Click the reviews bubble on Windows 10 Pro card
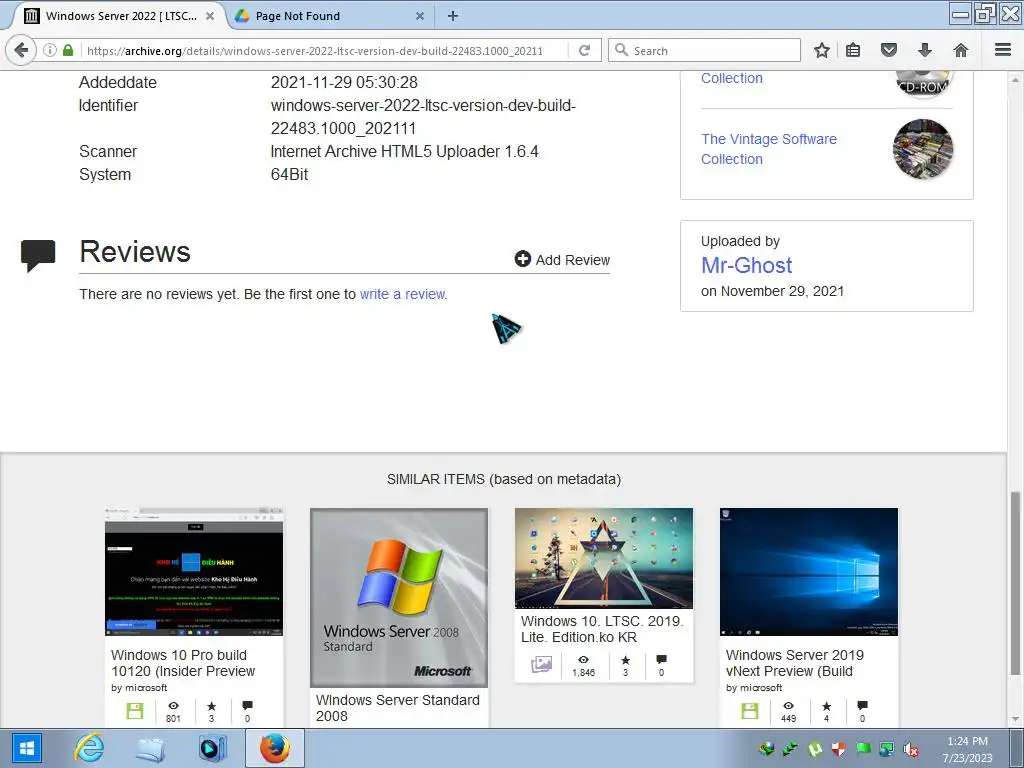1024x768 pixels. pos(247,706)
